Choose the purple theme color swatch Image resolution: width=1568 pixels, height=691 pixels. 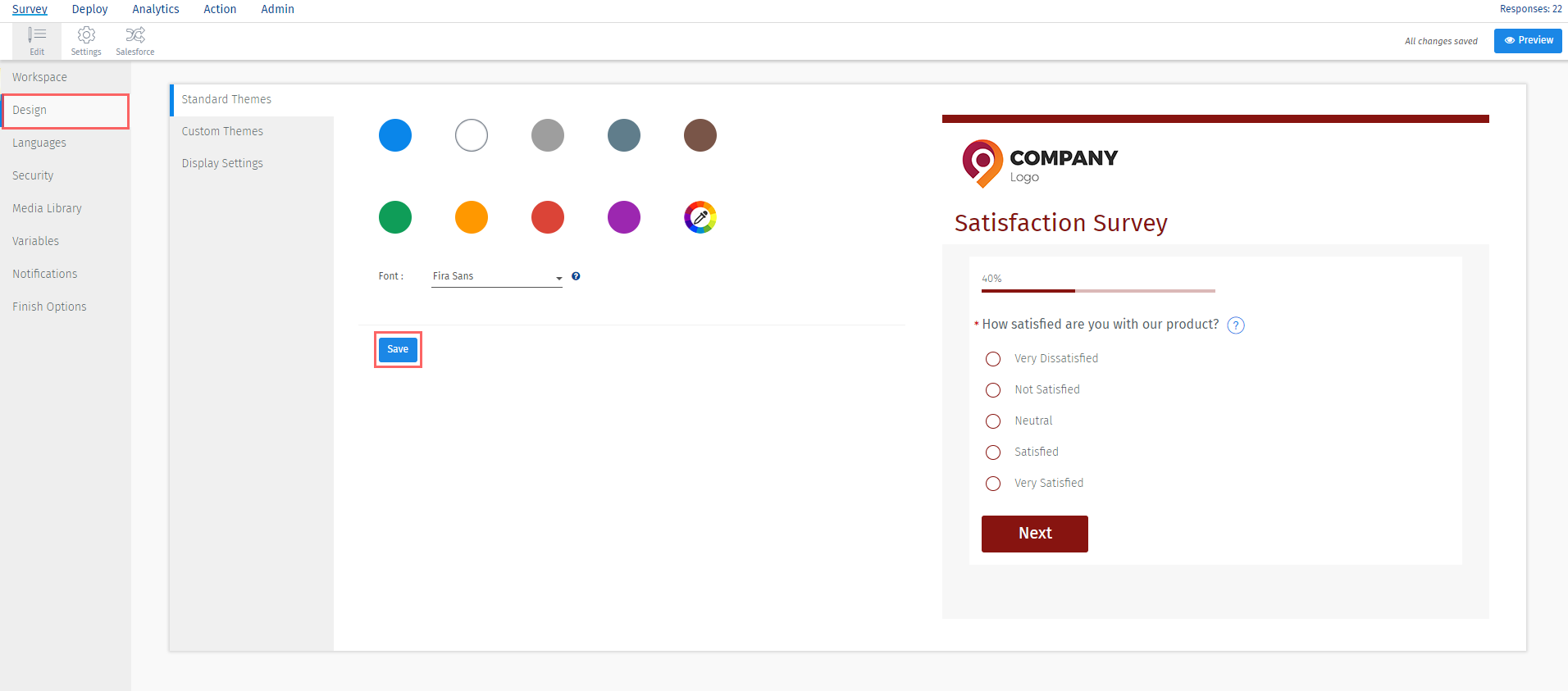coord(623,217)
